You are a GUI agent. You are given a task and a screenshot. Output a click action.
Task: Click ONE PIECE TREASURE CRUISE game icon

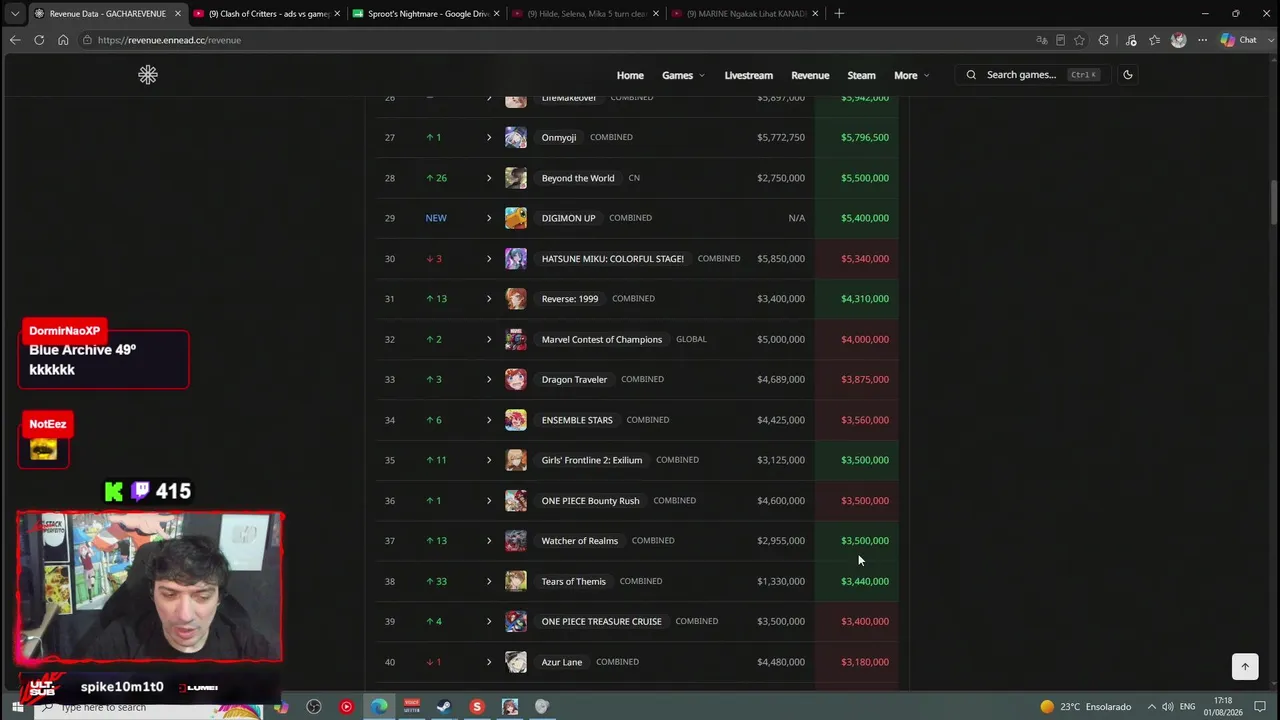pyautogui.click(x=516, y=622)
